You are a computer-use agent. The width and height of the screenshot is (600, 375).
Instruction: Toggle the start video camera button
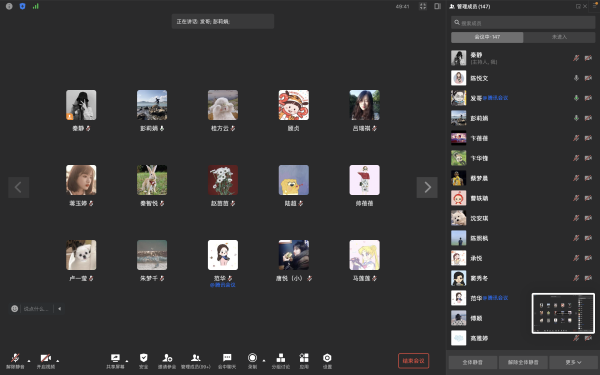pos(46,361)
